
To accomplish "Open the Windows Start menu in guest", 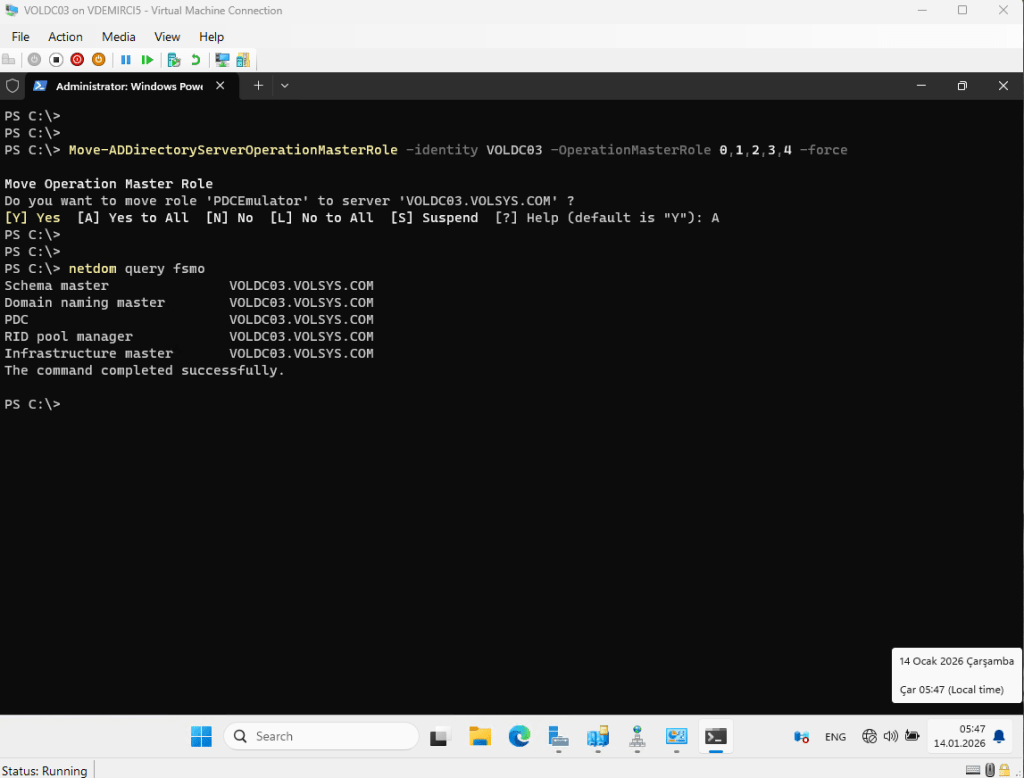I will pos(201,737).
